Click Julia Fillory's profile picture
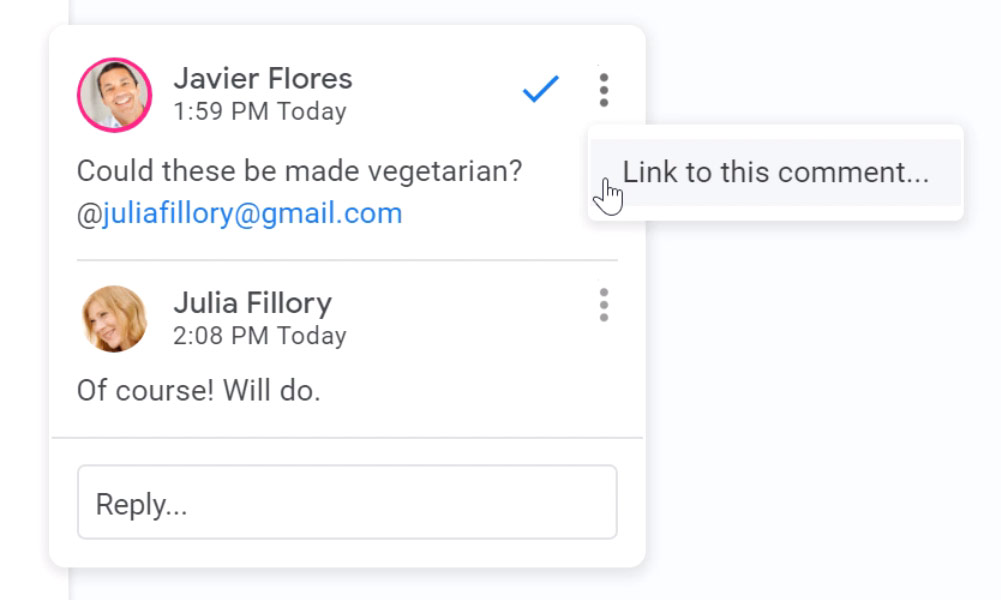Viewport: 1001px width, 600px height. coord(114,319)
